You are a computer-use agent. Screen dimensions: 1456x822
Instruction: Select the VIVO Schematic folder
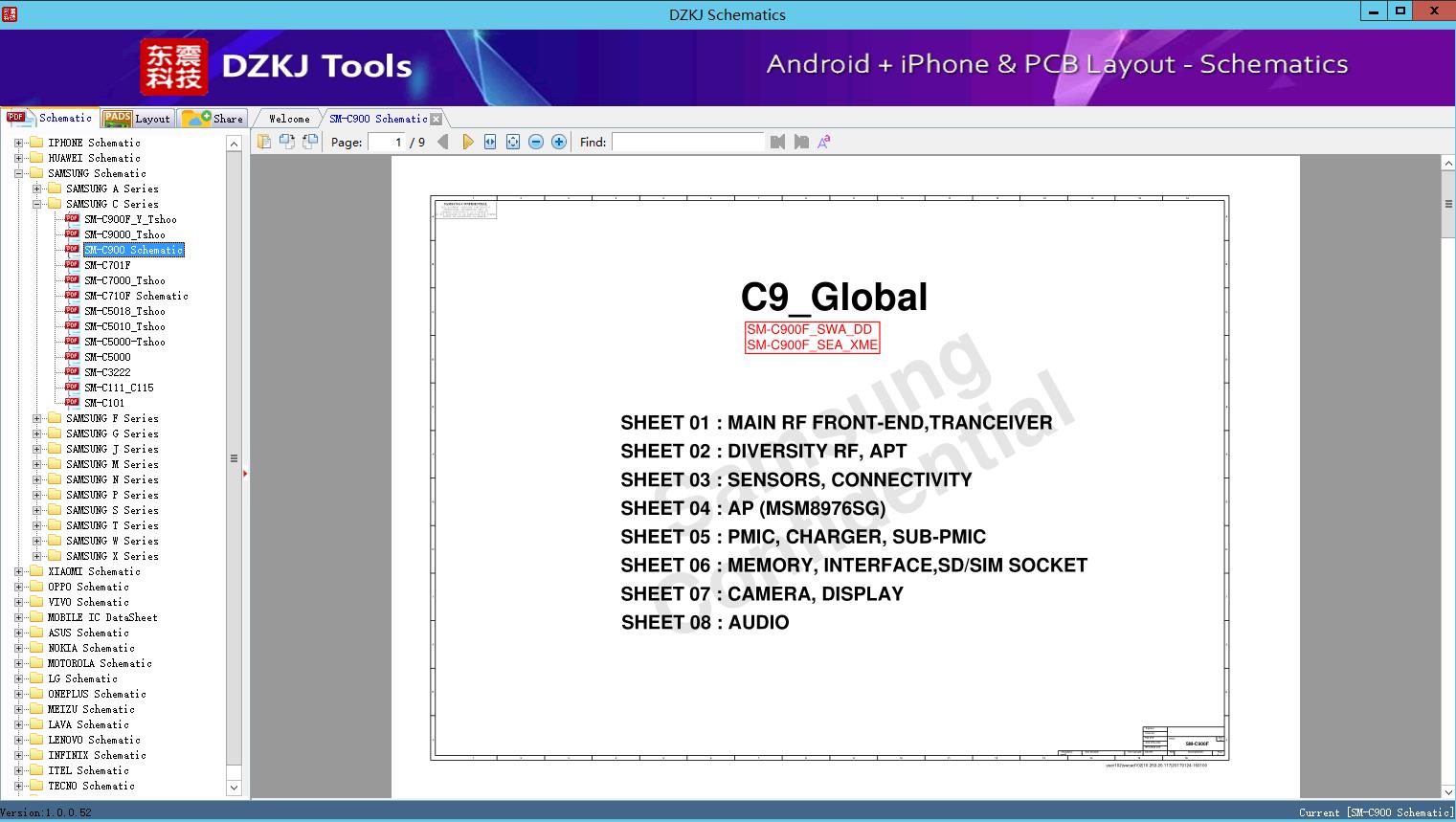[88, 602]
